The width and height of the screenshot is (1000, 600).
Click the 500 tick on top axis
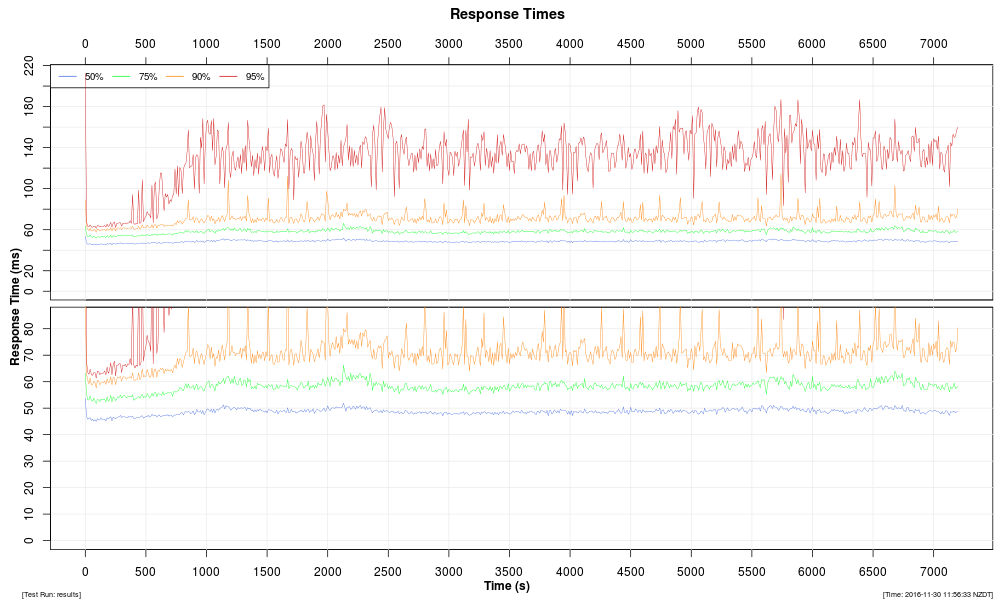[145, 44]
